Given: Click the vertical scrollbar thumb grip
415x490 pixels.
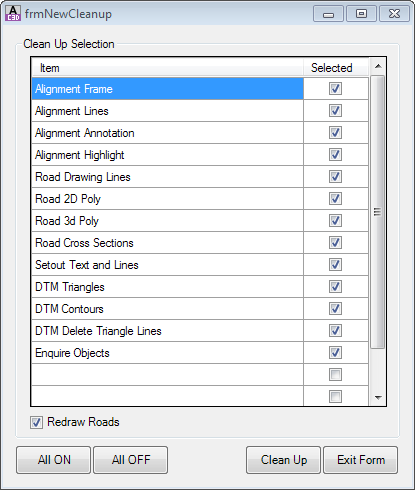Looking at the screenshot, I should (x=377, y=212).
